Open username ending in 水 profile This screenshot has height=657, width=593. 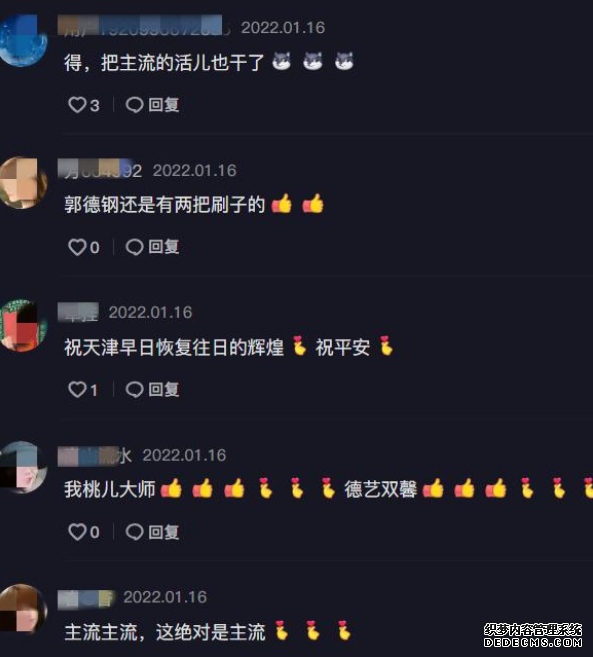[95, 456]
